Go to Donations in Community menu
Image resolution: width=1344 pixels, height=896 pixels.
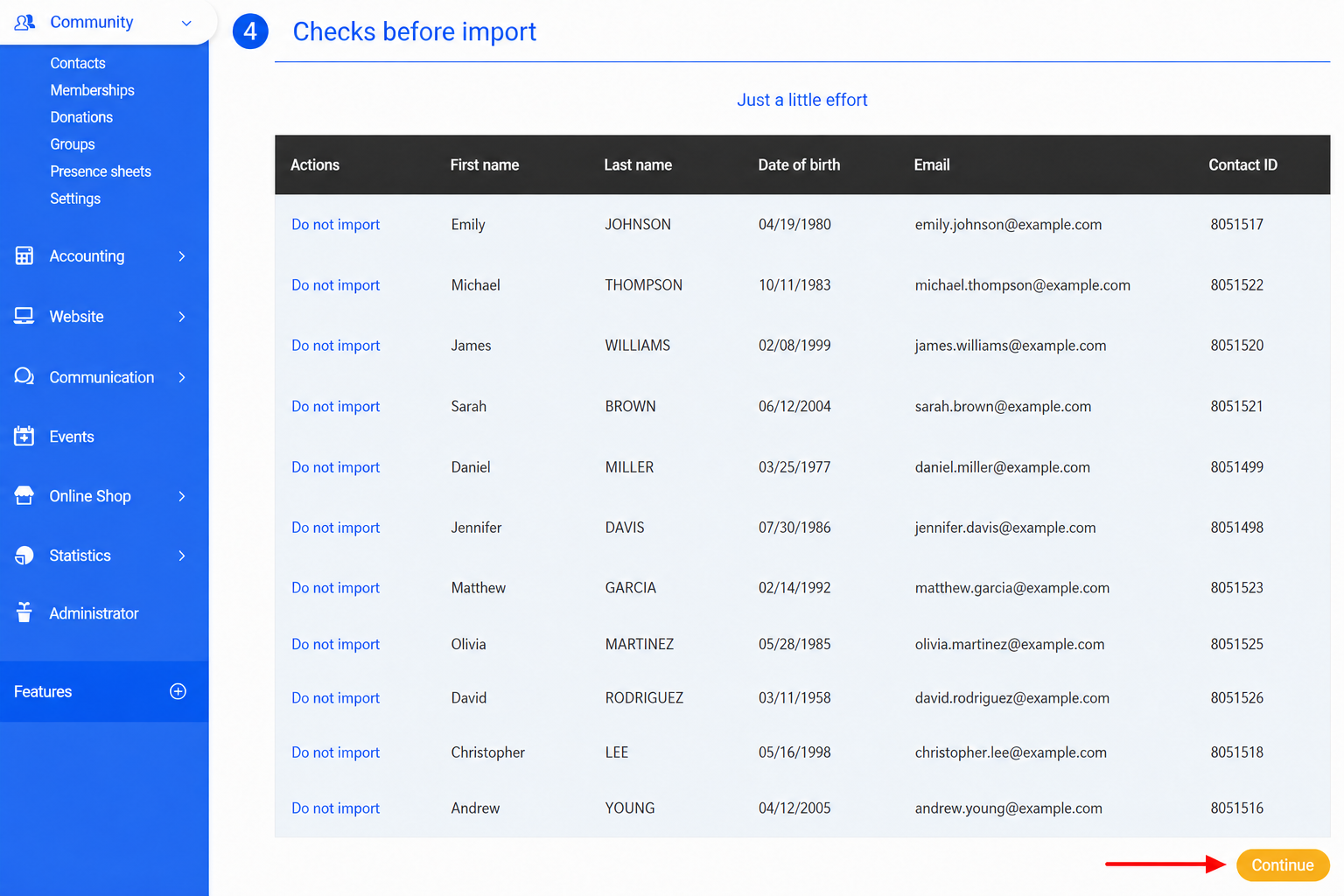pyautogui.click(x=81, y=117)
